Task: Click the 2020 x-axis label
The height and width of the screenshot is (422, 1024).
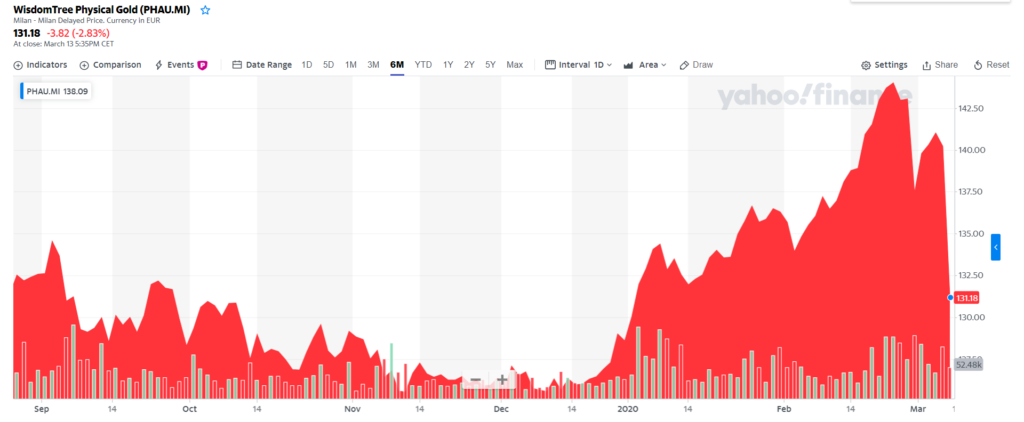Action: 628,410
